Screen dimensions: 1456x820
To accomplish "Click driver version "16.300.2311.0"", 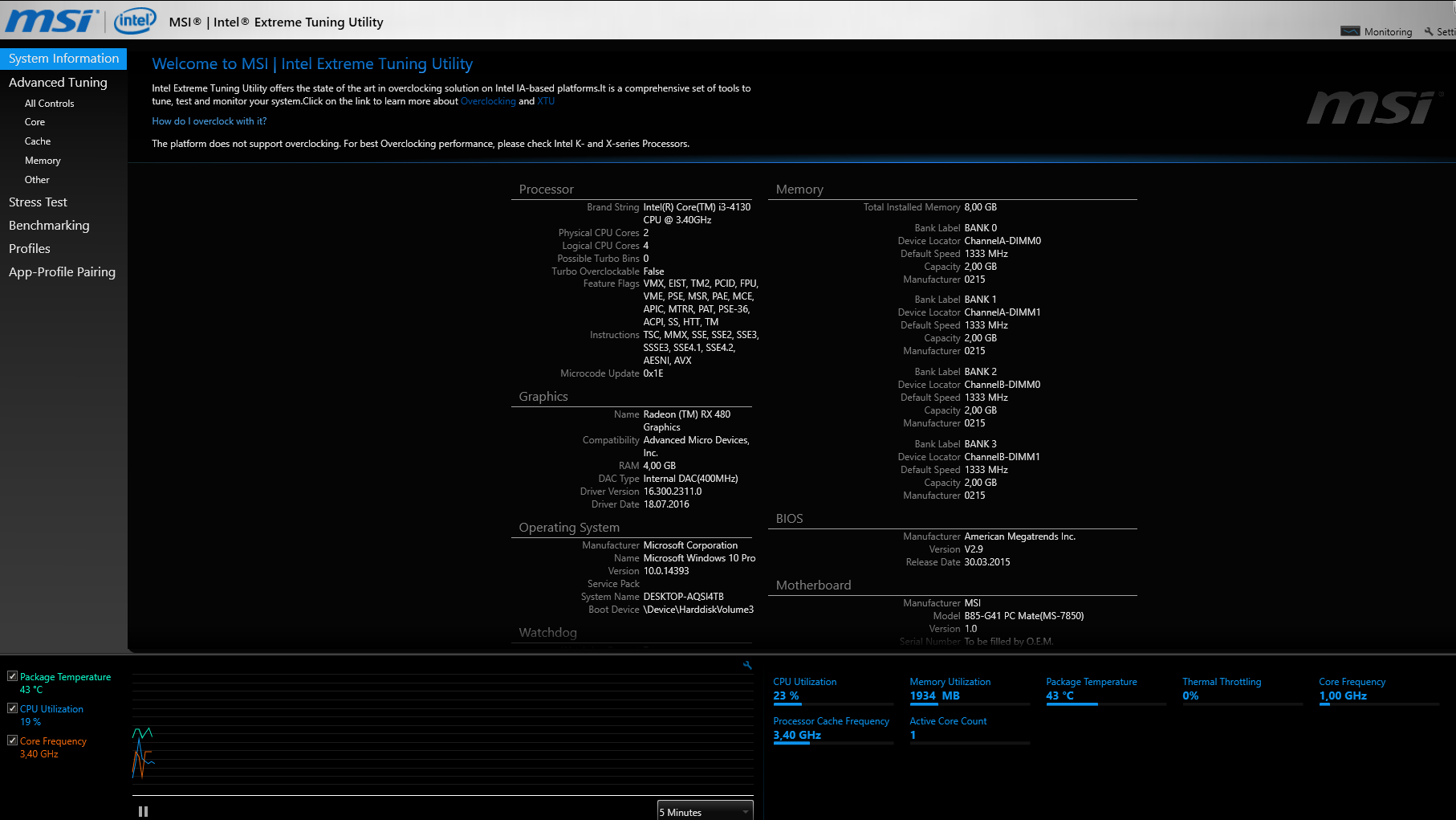I will point(673,492).
